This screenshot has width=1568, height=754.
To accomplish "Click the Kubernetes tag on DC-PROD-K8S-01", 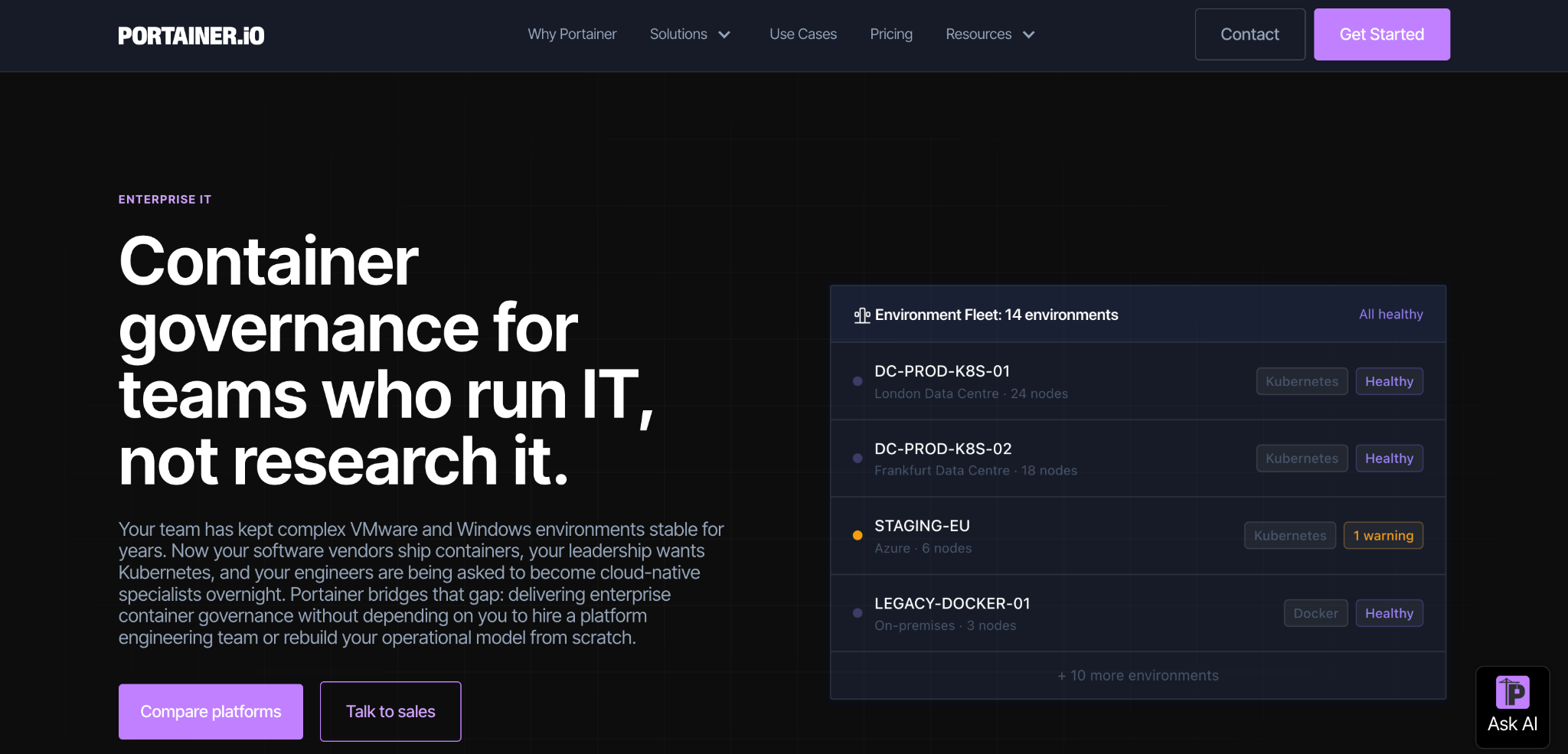I will coord(1302,381).
